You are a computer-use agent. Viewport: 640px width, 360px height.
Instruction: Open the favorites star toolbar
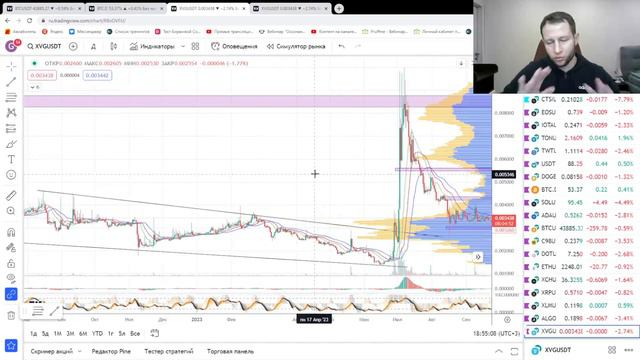click(11, 346)
